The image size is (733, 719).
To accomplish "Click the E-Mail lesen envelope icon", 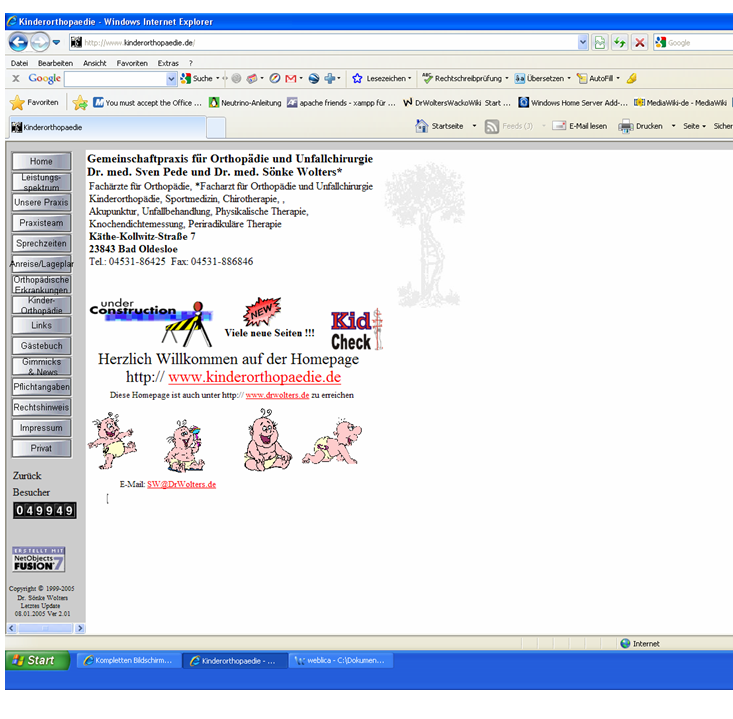I will 557,127.
